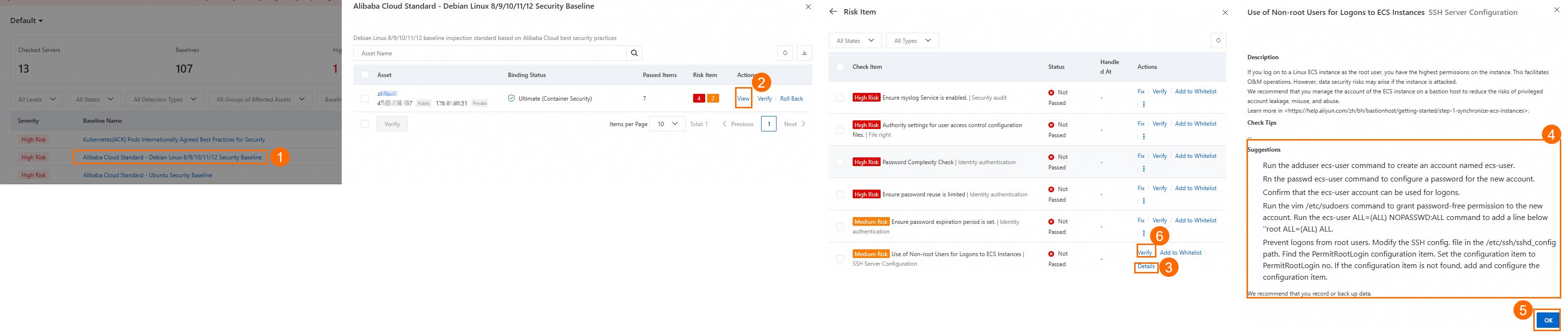Click Verify for Authority settings item
Viewport: 1568px width, 336px height.
pyautogui.click(x=1160, y=124)
